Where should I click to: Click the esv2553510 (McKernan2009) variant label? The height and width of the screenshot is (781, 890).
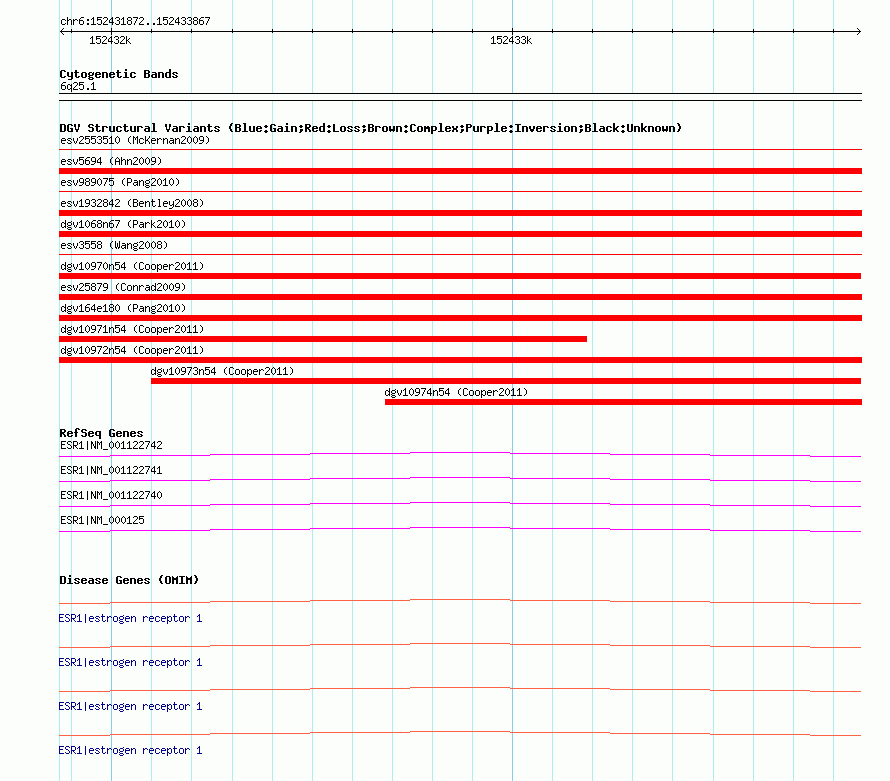135,140
